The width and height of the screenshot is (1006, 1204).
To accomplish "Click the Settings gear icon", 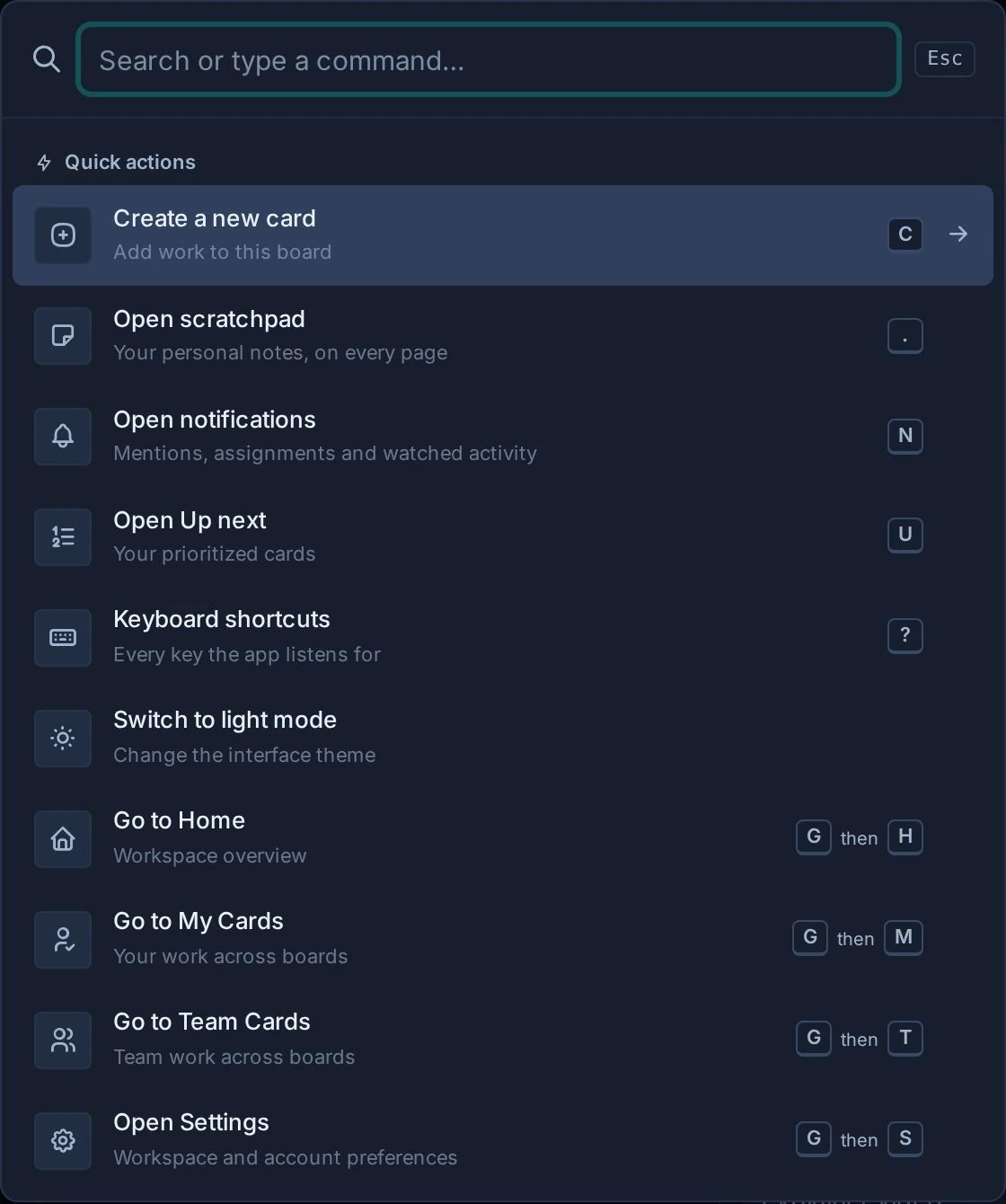I will [x=63, y=1141].
